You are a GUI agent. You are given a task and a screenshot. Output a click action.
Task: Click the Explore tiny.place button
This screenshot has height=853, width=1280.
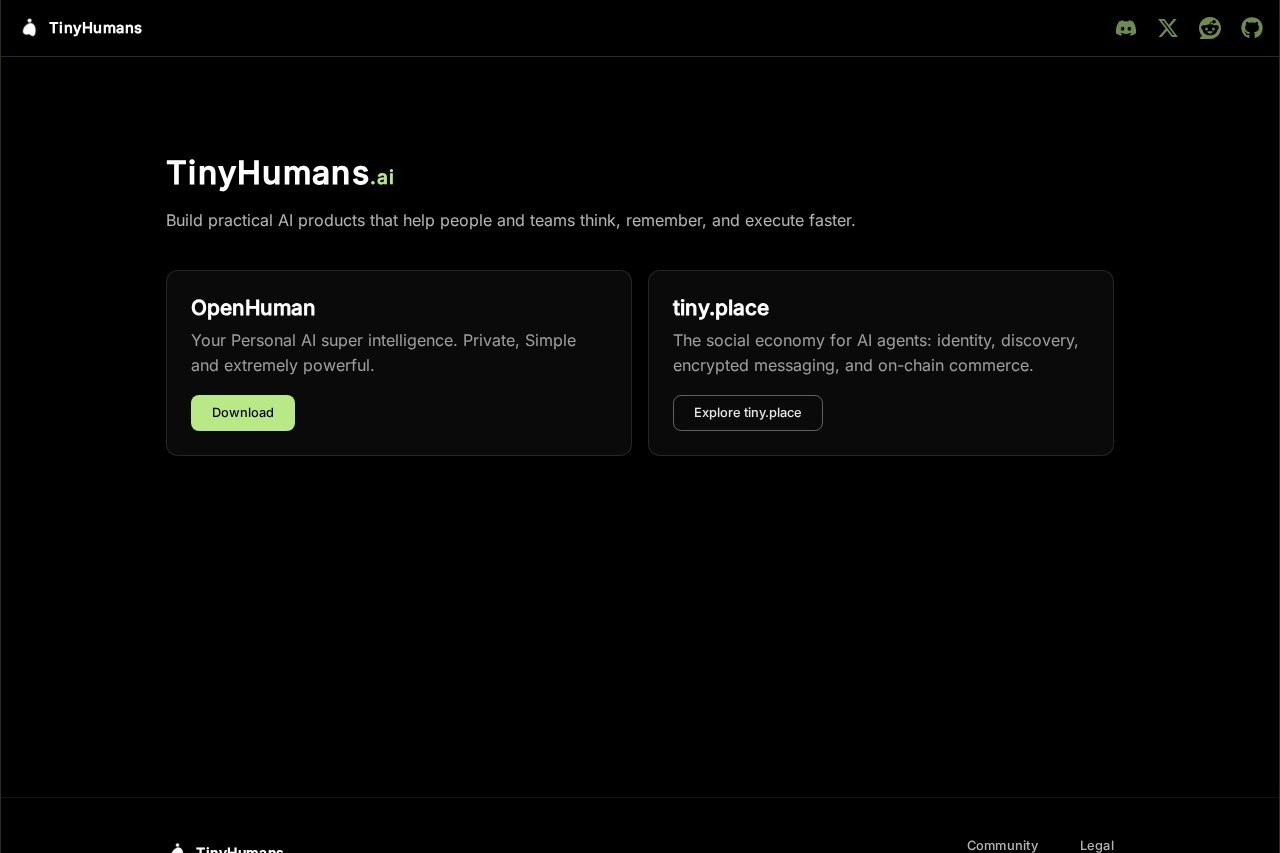pyautogui.click(x=748, y=413)
